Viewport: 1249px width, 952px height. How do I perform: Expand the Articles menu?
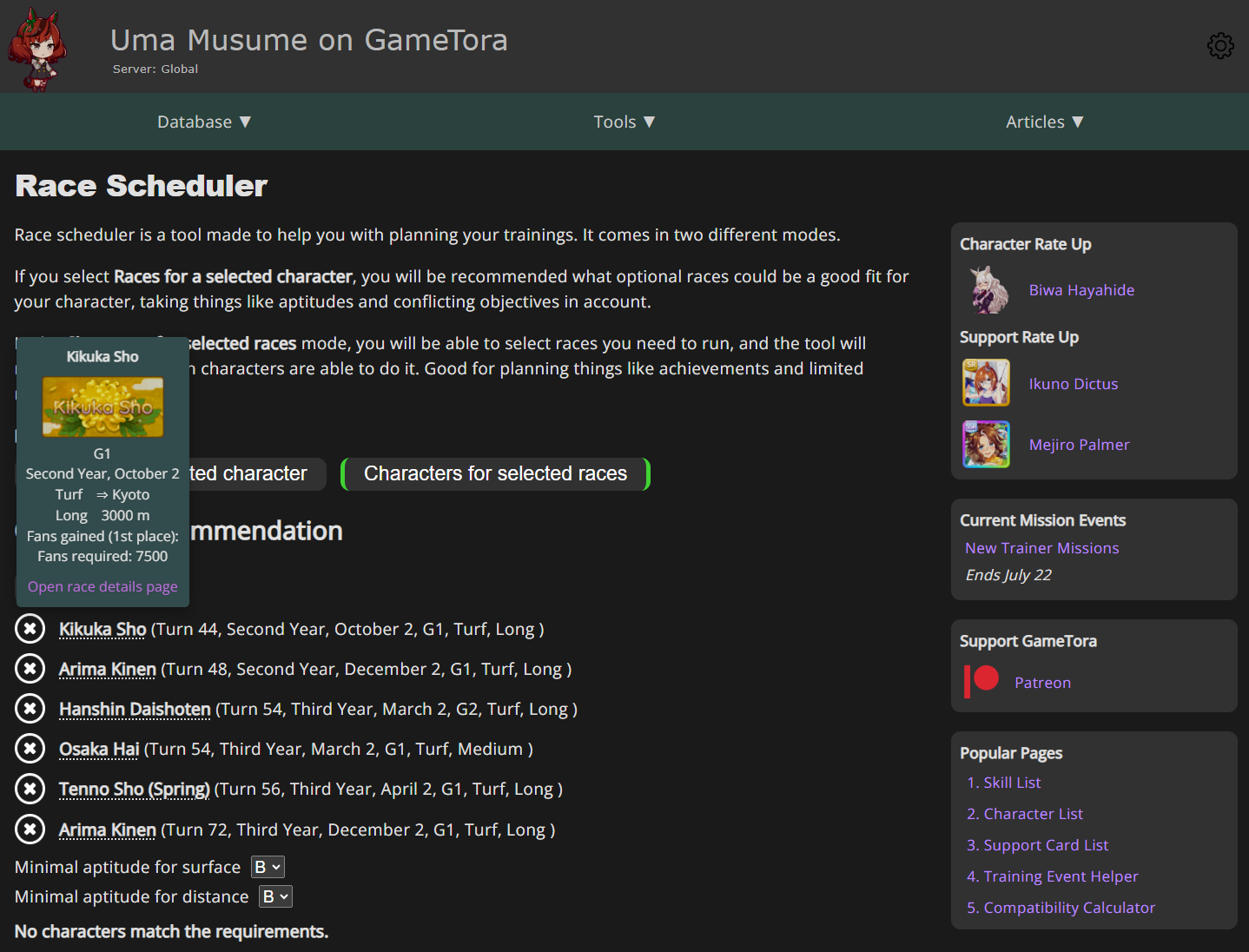click(x=1045, y=122)
